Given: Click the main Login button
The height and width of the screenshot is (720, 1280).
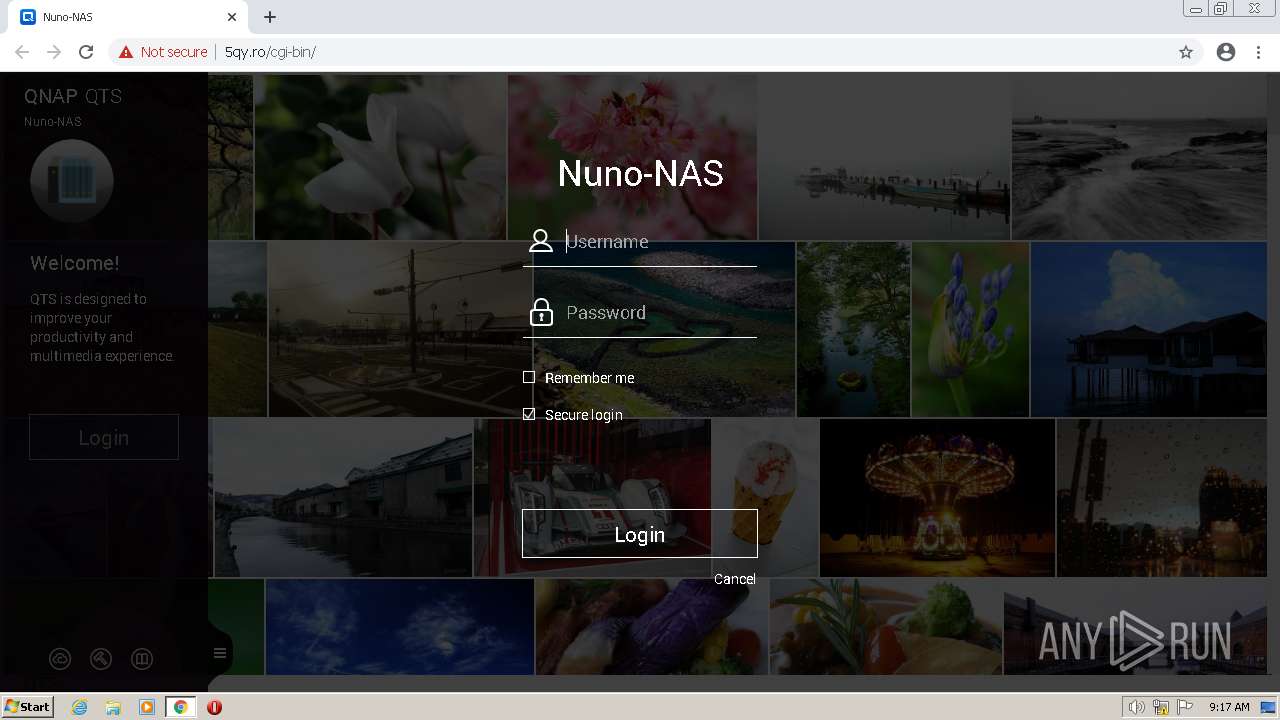Looking at the screenshot, I should pos(640,534).
